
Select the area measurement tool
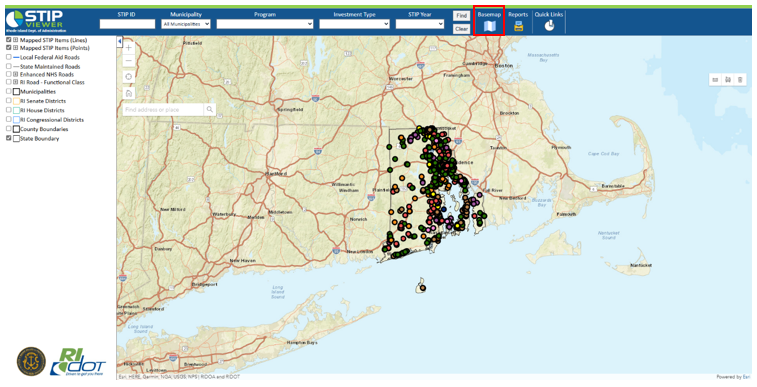point(728,80)
